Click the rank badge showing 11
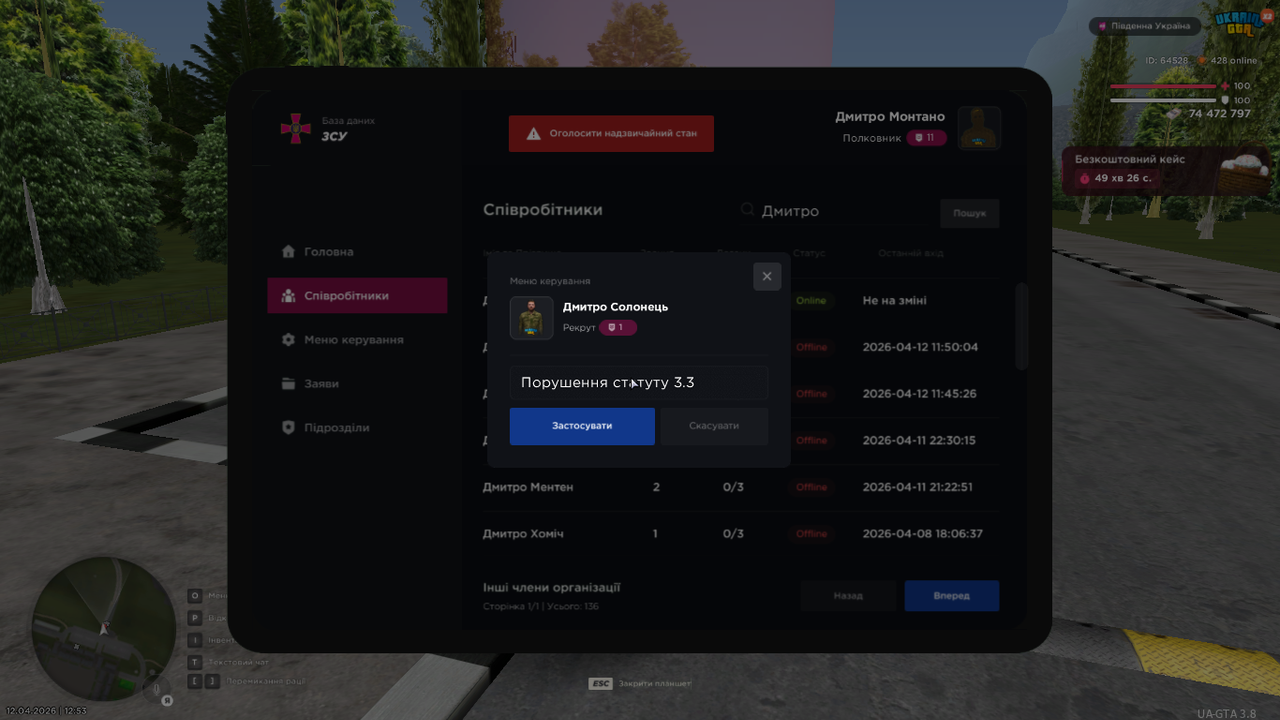The image size is (1280, 720). click(927, 138)
